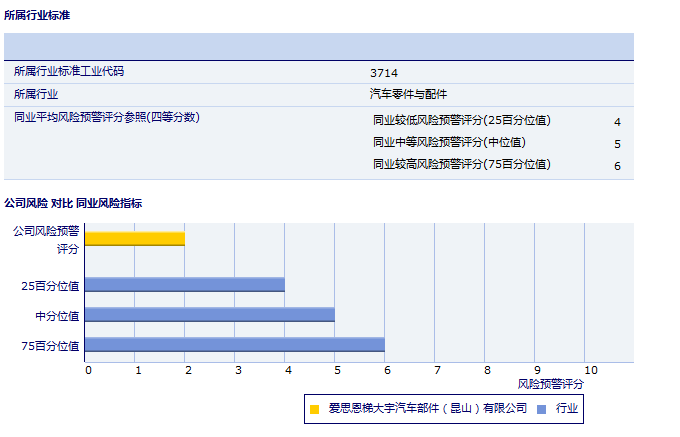Select the 75百分位值 blue bar
This screenshot has height=437, width=680.
pos(235,344)
